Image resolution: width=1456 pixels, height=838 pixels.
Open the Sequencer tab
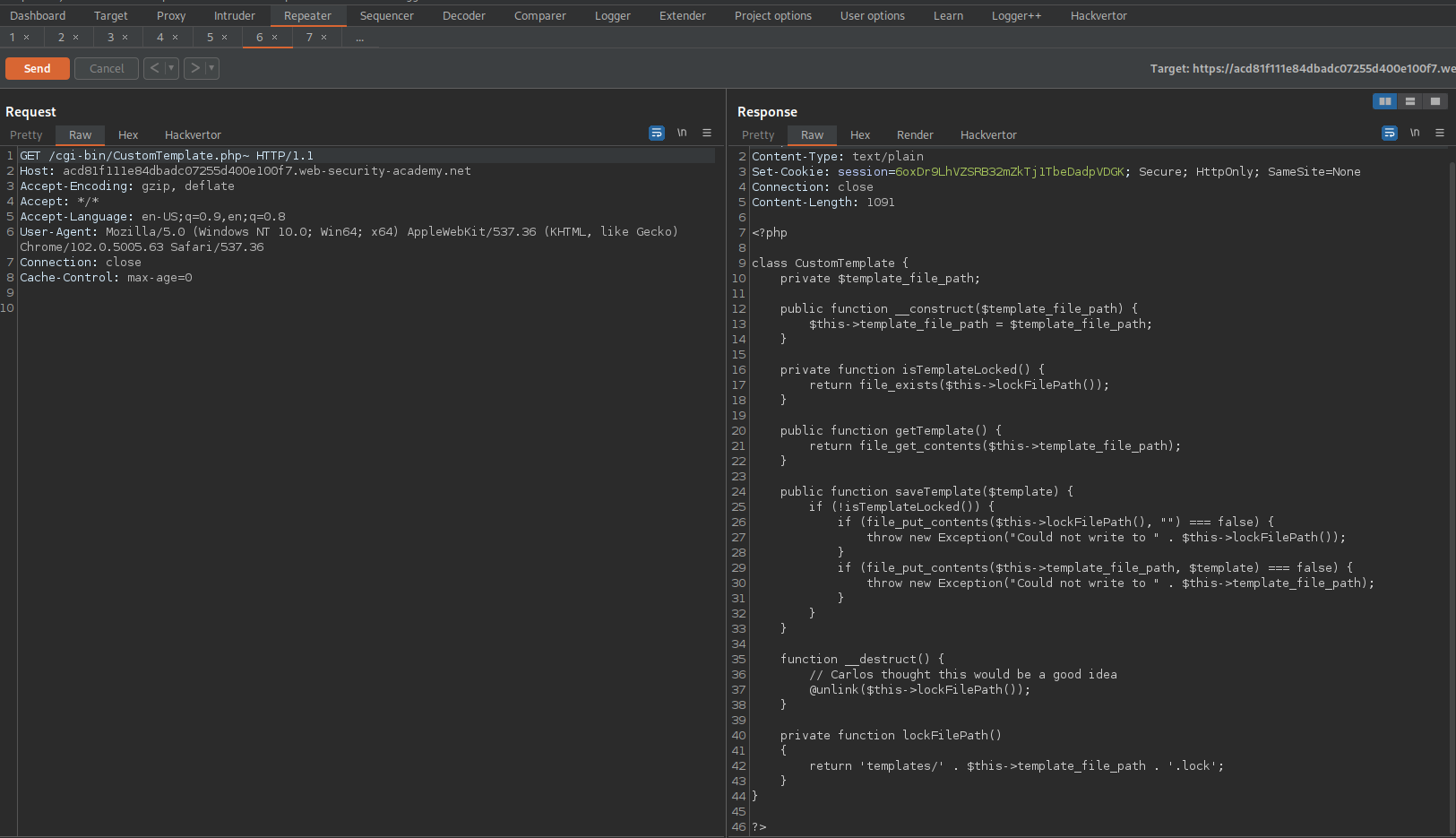(387, 16)
